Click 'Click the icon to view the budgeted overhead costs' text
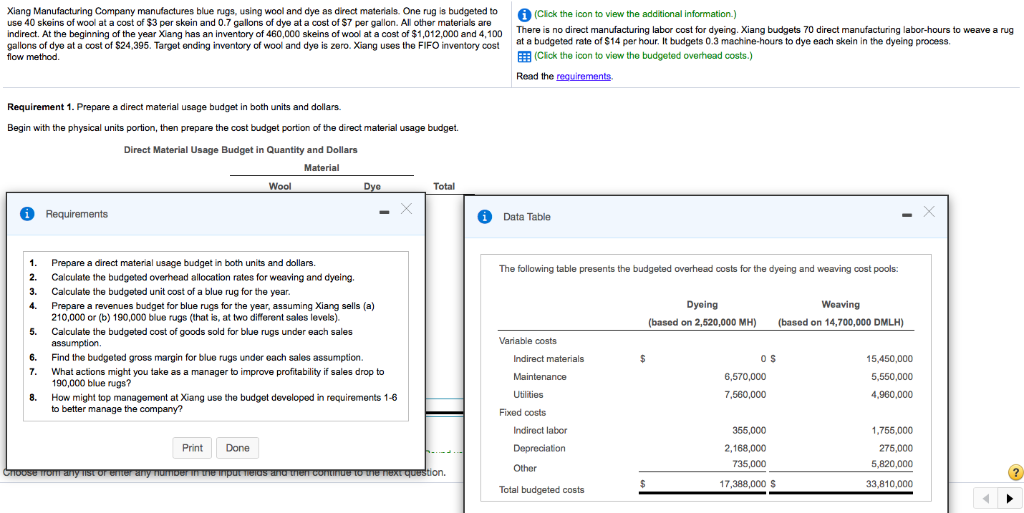This screenshot has width=1024, height=513. click(643, 56)
